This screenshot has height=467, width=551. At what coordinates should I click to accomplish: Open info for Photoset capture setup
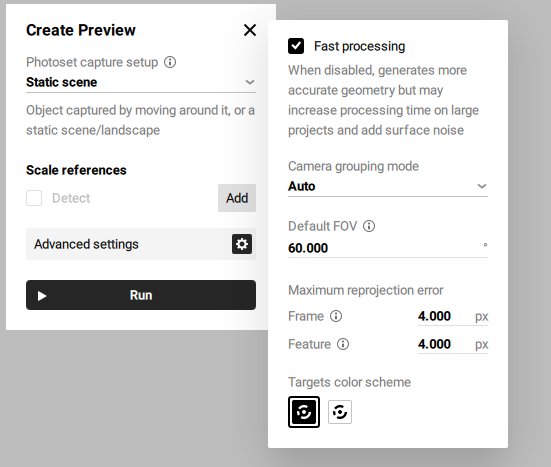(x=170, y=62)
